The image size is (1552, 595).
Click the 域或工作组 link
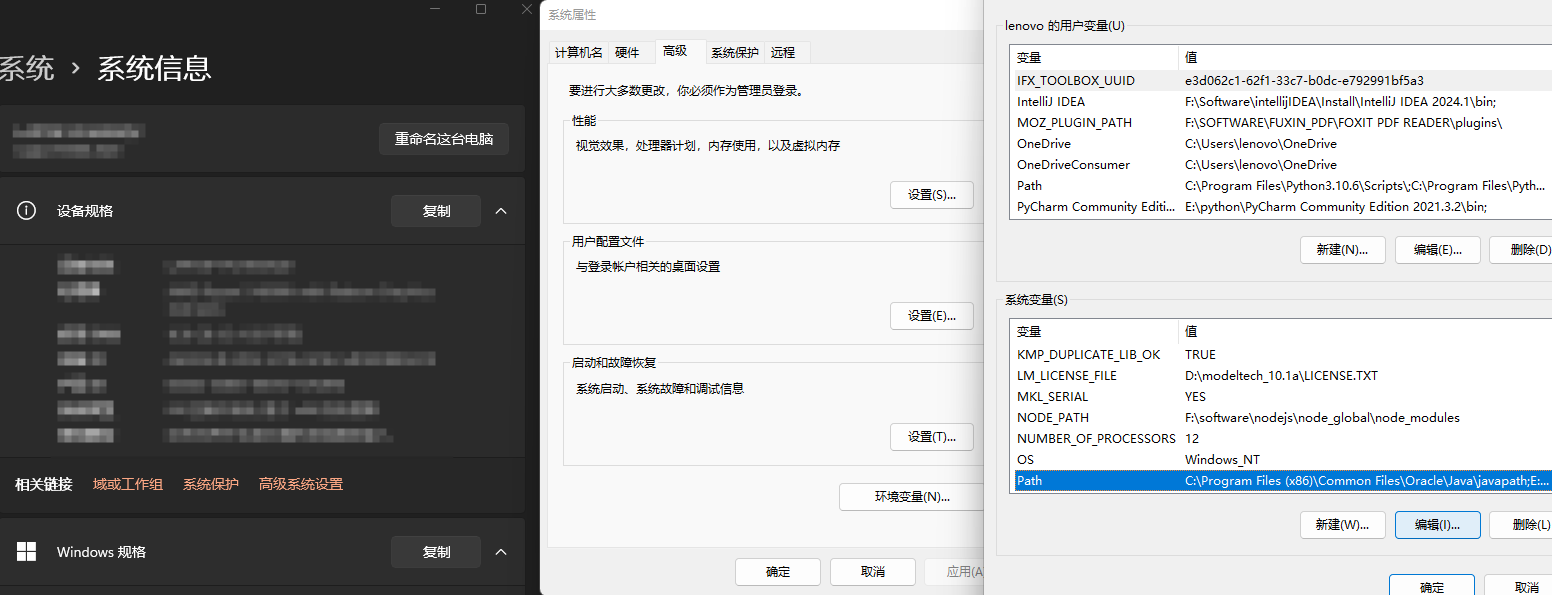point(127,484)
